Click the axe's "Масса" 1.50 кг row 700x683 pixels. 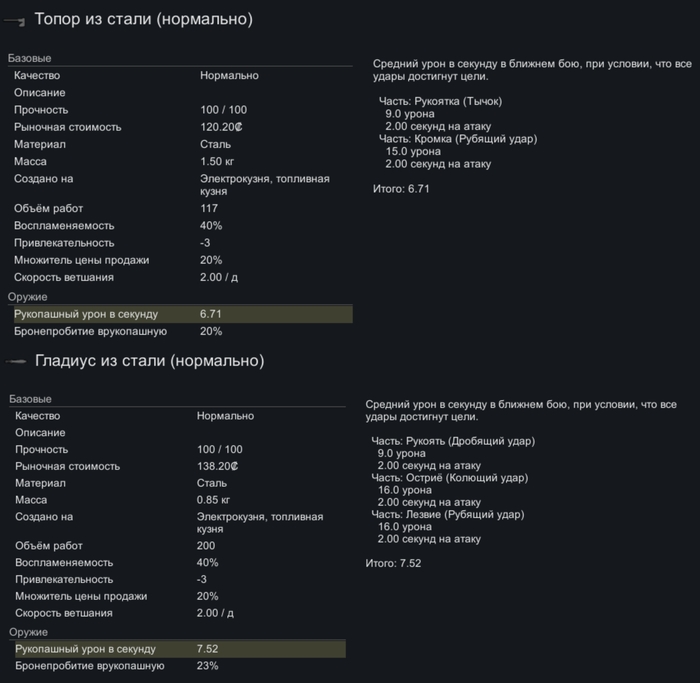(178, 162)
